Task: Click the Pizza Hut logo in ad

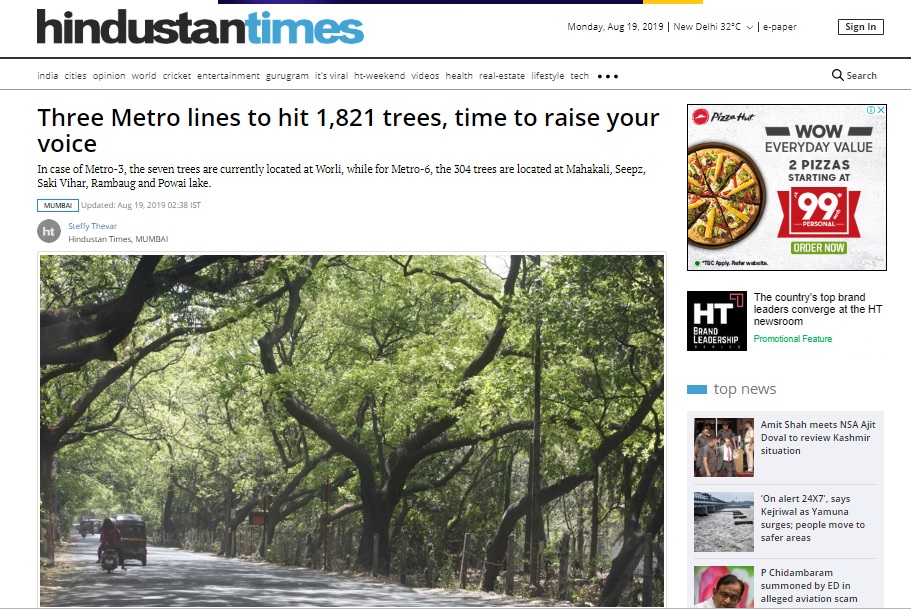Action: (723, 117)
